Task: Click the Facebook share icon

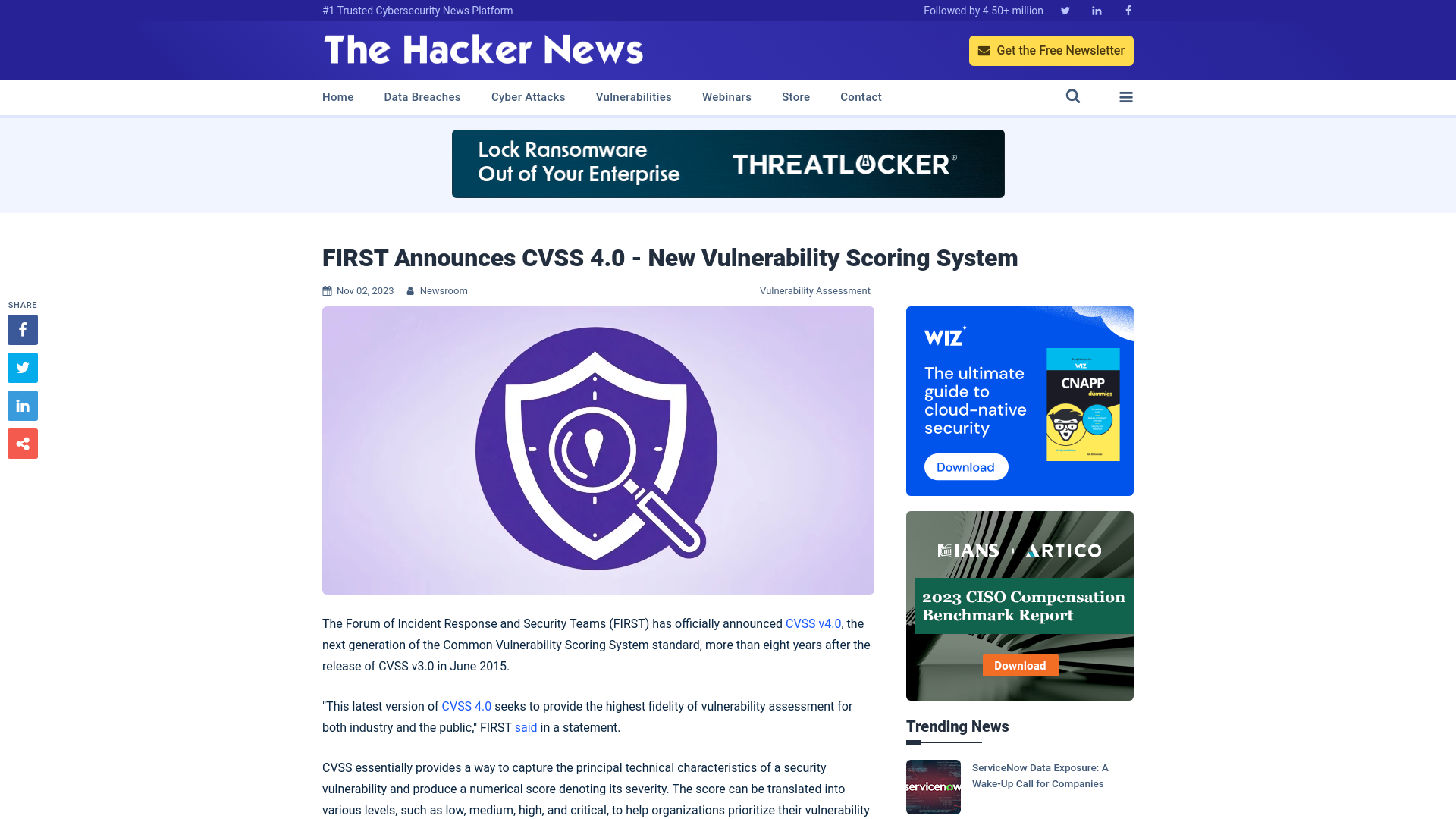Action: tap(22, 329)
